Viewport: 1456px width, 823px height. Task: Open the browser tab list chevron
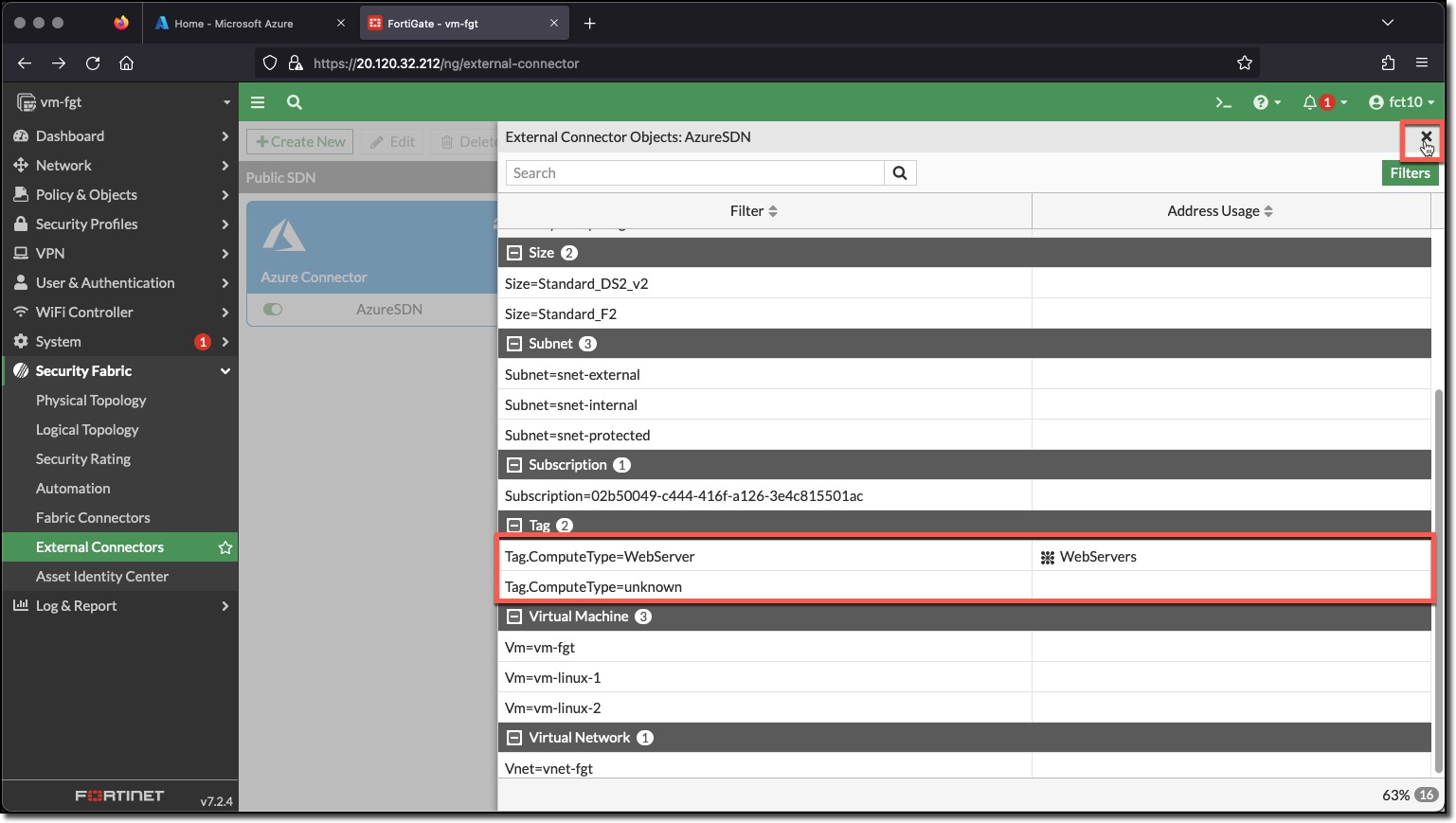(x=1387, y=23)
